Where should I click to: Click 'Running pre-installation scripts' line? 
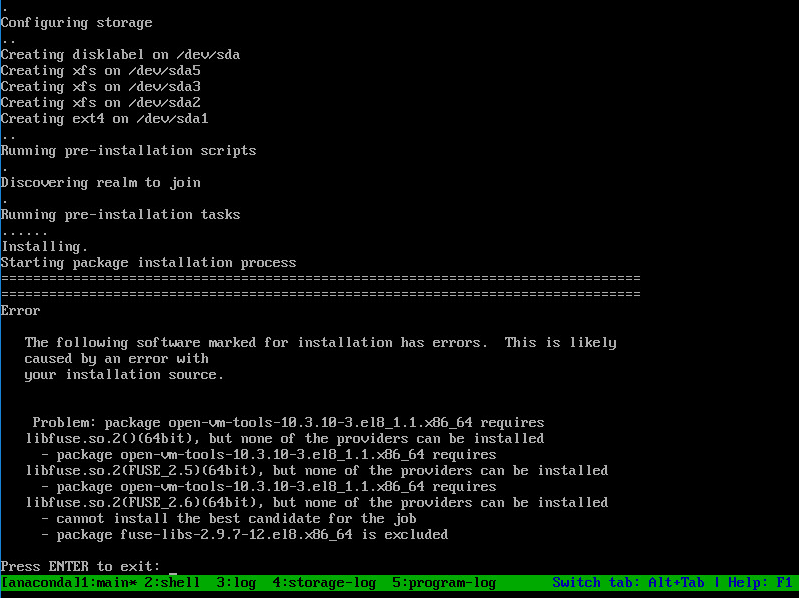pyautogui.click(x=128, y=151)
